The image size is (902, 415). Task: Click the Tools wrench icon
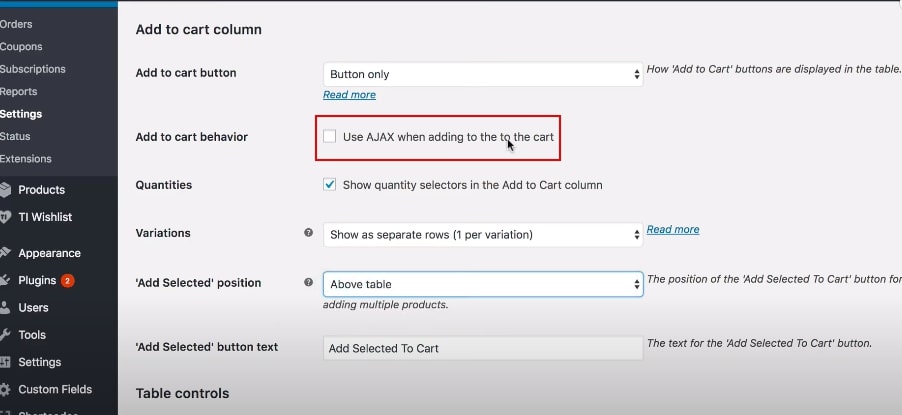(6, 335)
